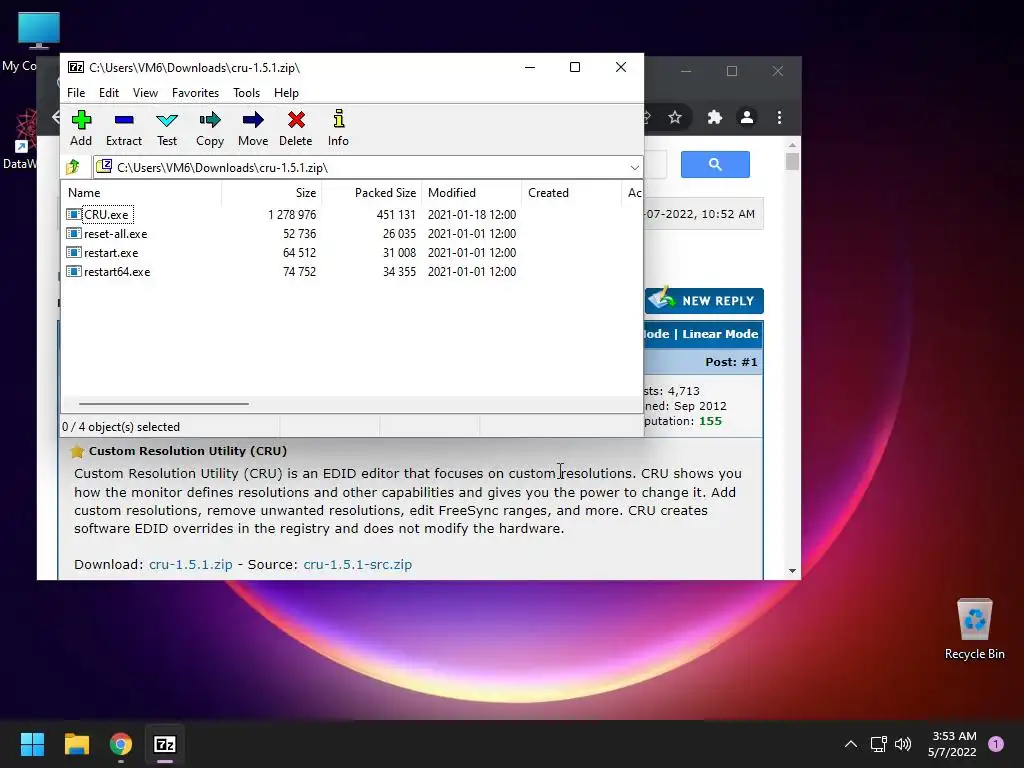Click Chrome extensions puzzle icon
The height and width of the screenshot is (768, 1024).
tap(714, 118)
